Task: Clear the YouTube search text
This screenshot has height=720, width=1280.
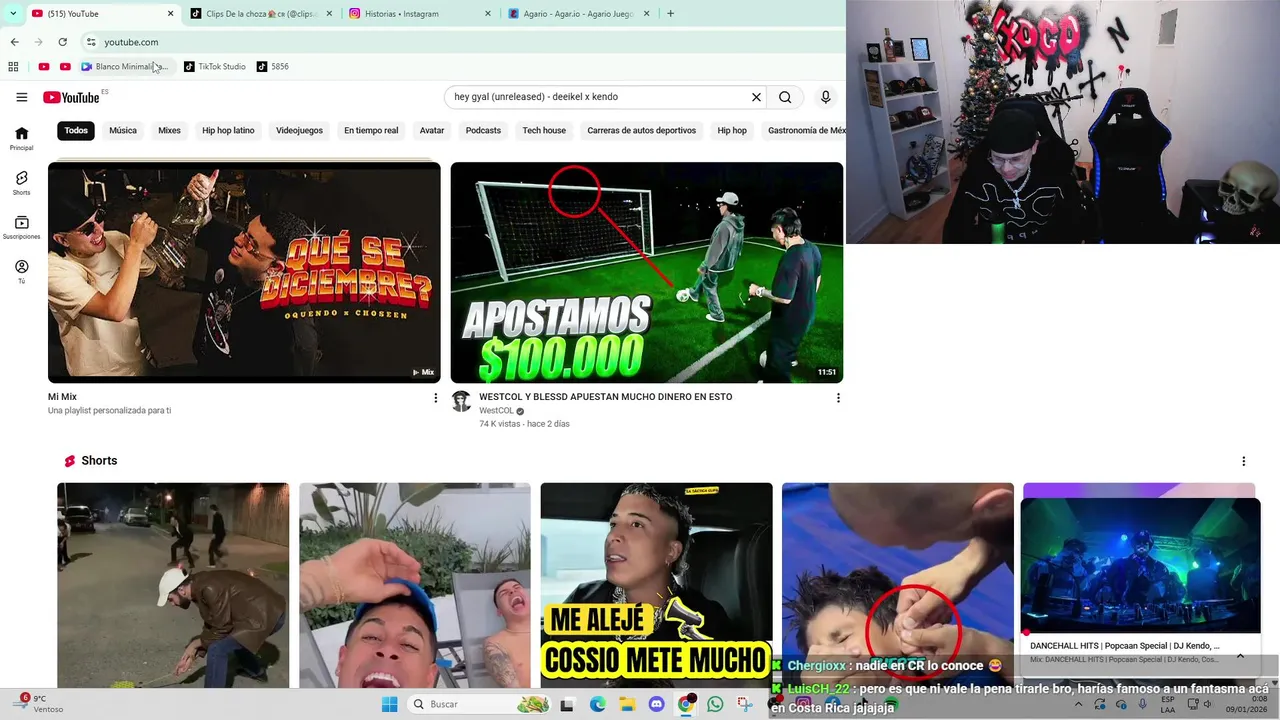Action: (x=756, y=97)
